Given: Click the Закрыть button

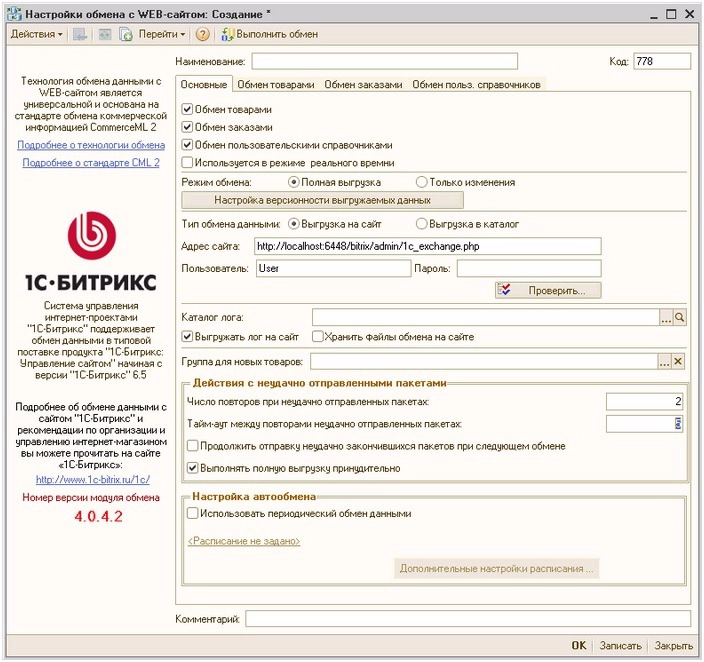Looking at the screenshot, I should click(673, 645).
